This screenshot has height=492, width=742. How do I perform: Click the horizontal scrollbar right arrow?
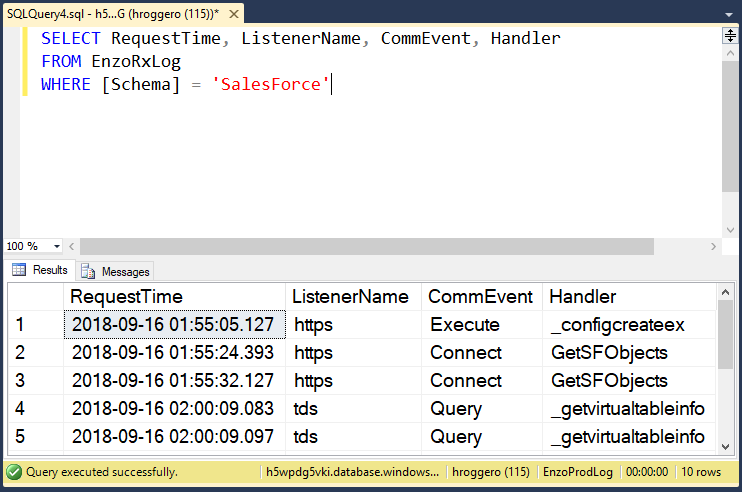712,246
